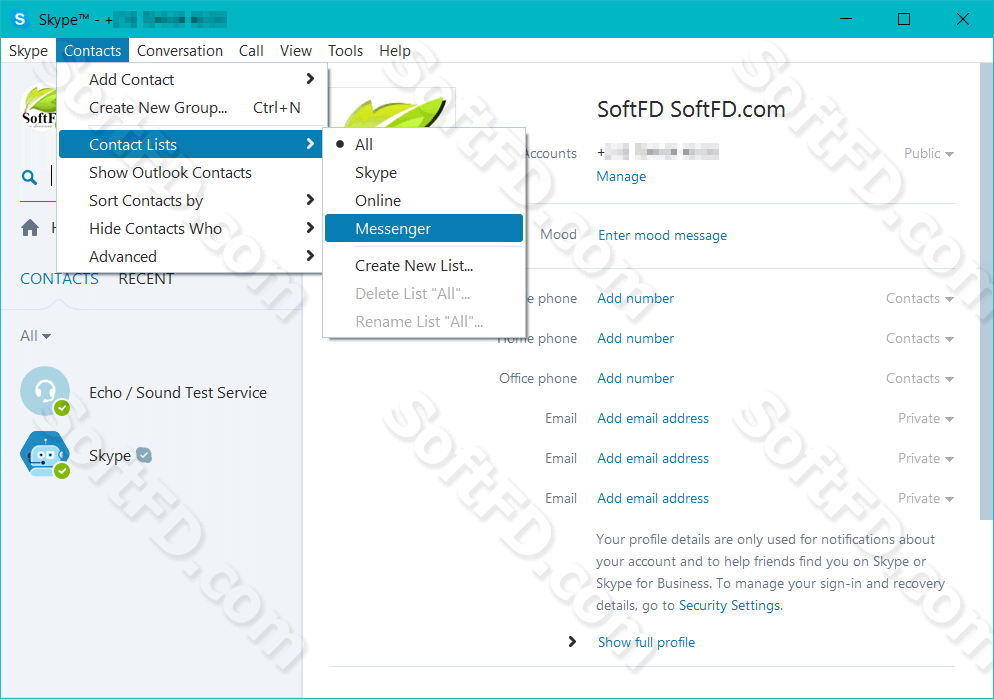The width and height of the screenshot is (994, 699).
Task: Select the Skype contact list option
Action: (424, 172)
